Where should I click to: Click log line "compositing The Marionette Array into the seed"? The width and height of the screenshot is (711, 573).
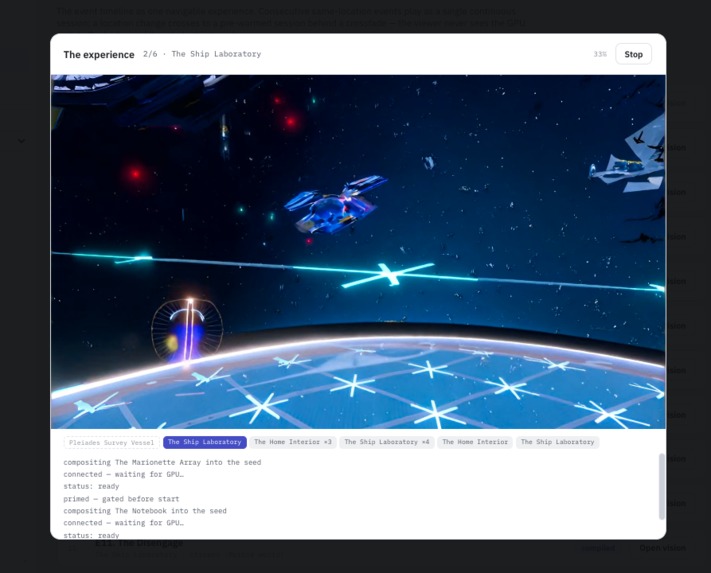coord(162,462)
